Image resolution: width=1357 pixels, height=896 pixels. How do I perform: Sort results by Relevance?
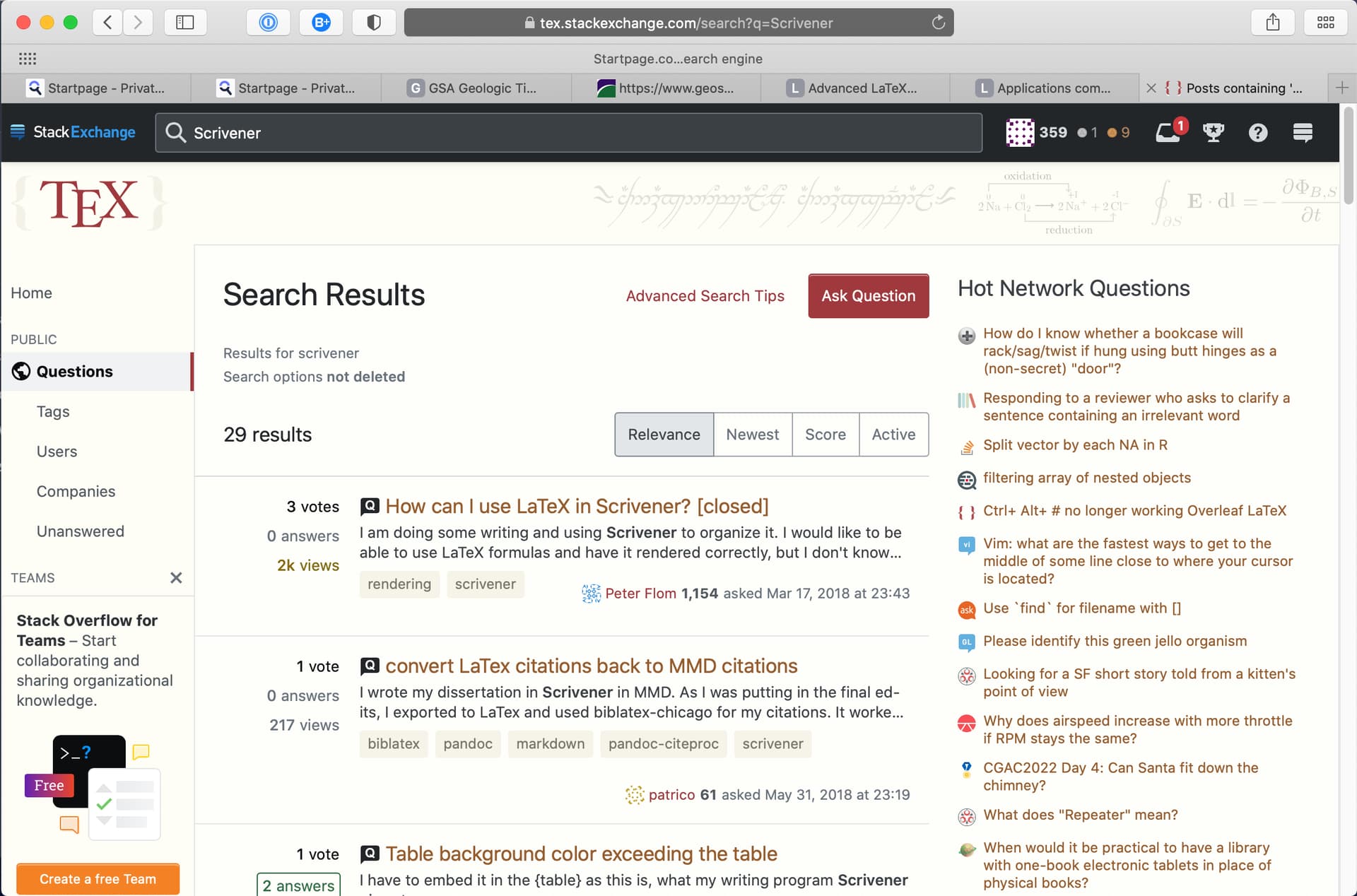(664, 435)
